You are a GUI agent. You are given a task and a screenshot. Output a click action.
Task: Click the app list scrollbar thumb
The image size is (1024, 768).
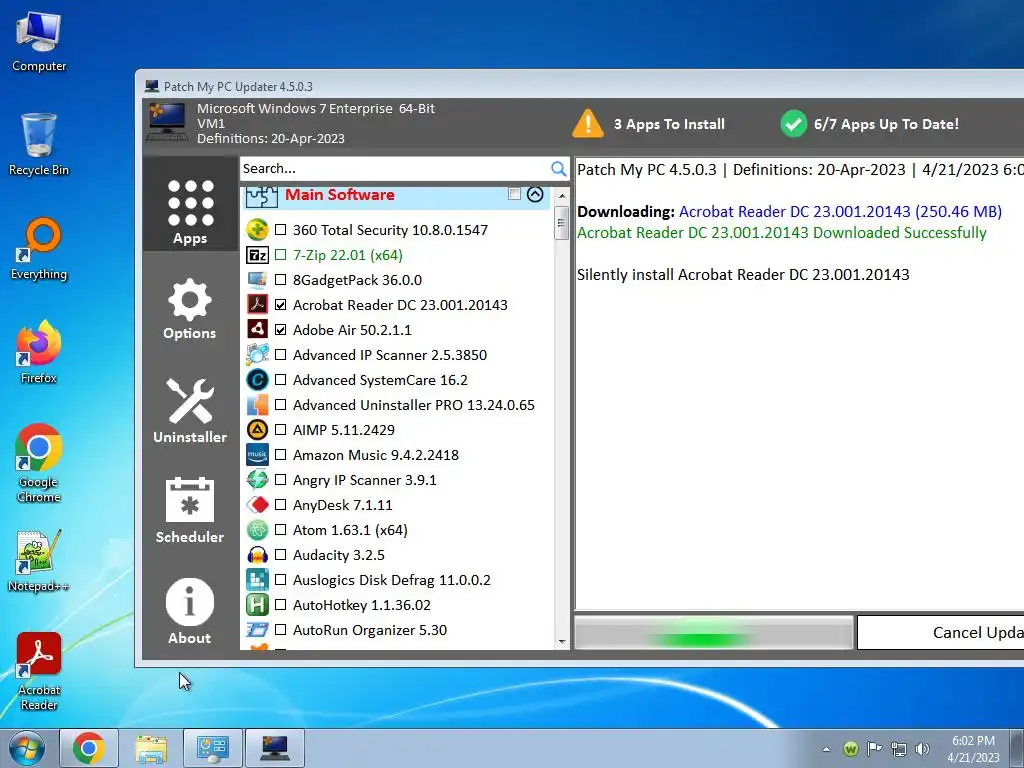tap(562, 223)
